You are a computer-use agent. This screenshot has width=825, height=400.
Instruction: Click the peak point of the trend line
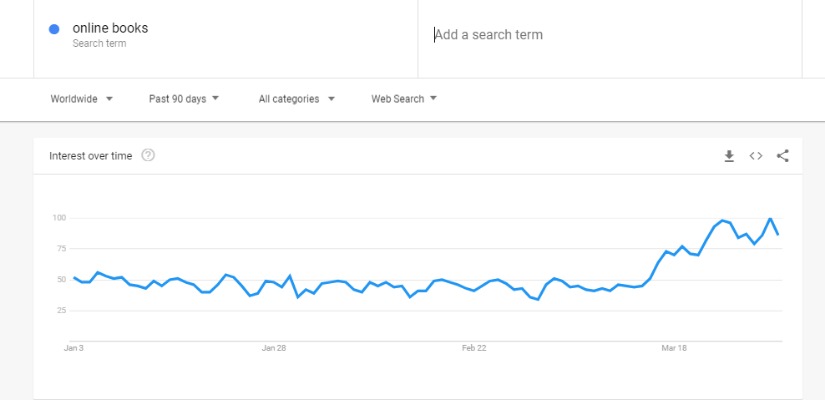tap(770, 218)
